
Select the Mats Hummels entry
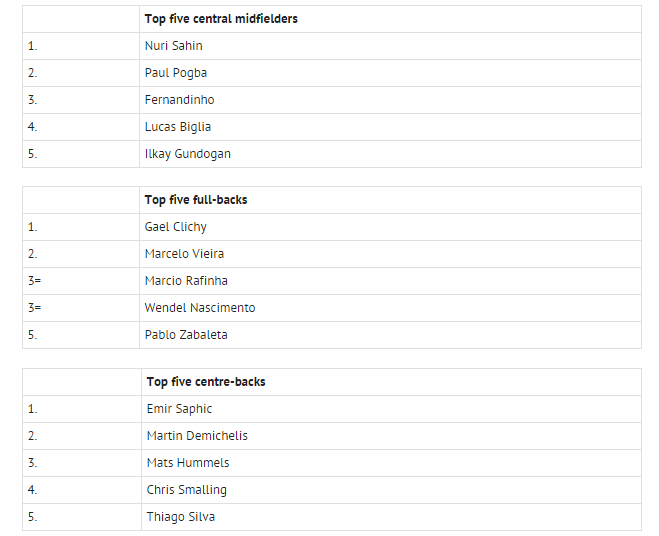188,463
